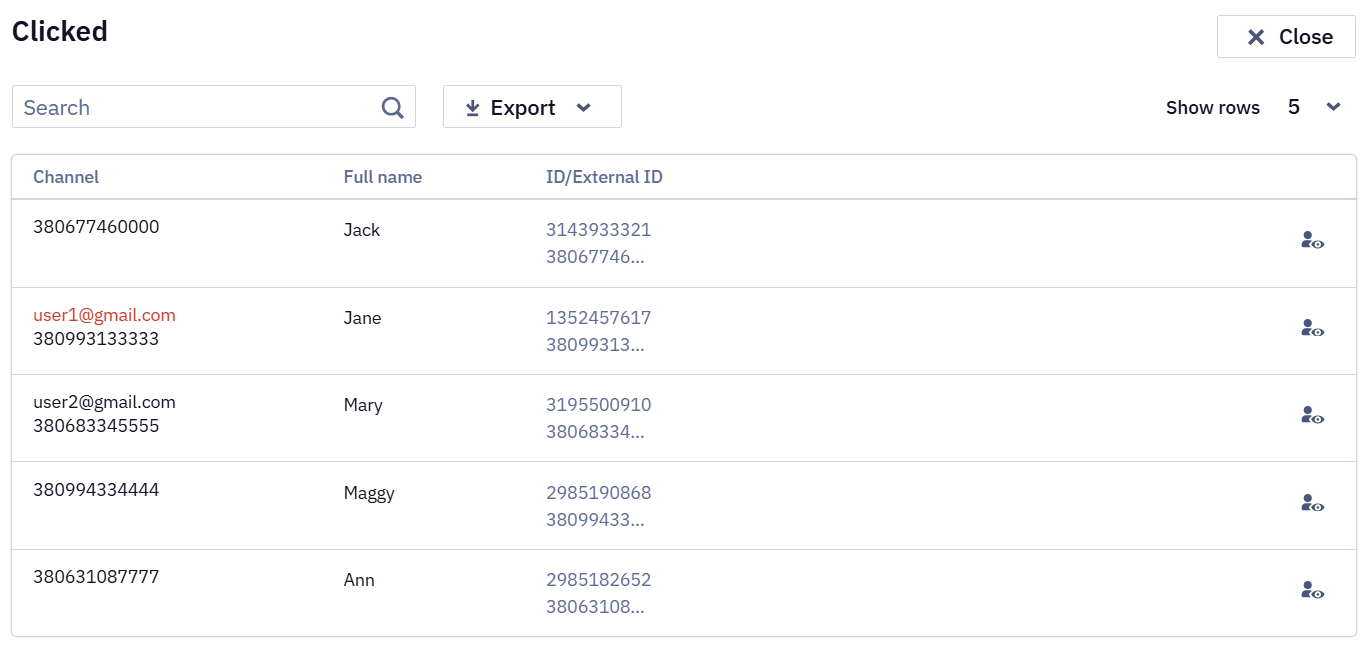
Task: Click ID 2985190868 for Maggy
Action: click(x=598, y=493)
